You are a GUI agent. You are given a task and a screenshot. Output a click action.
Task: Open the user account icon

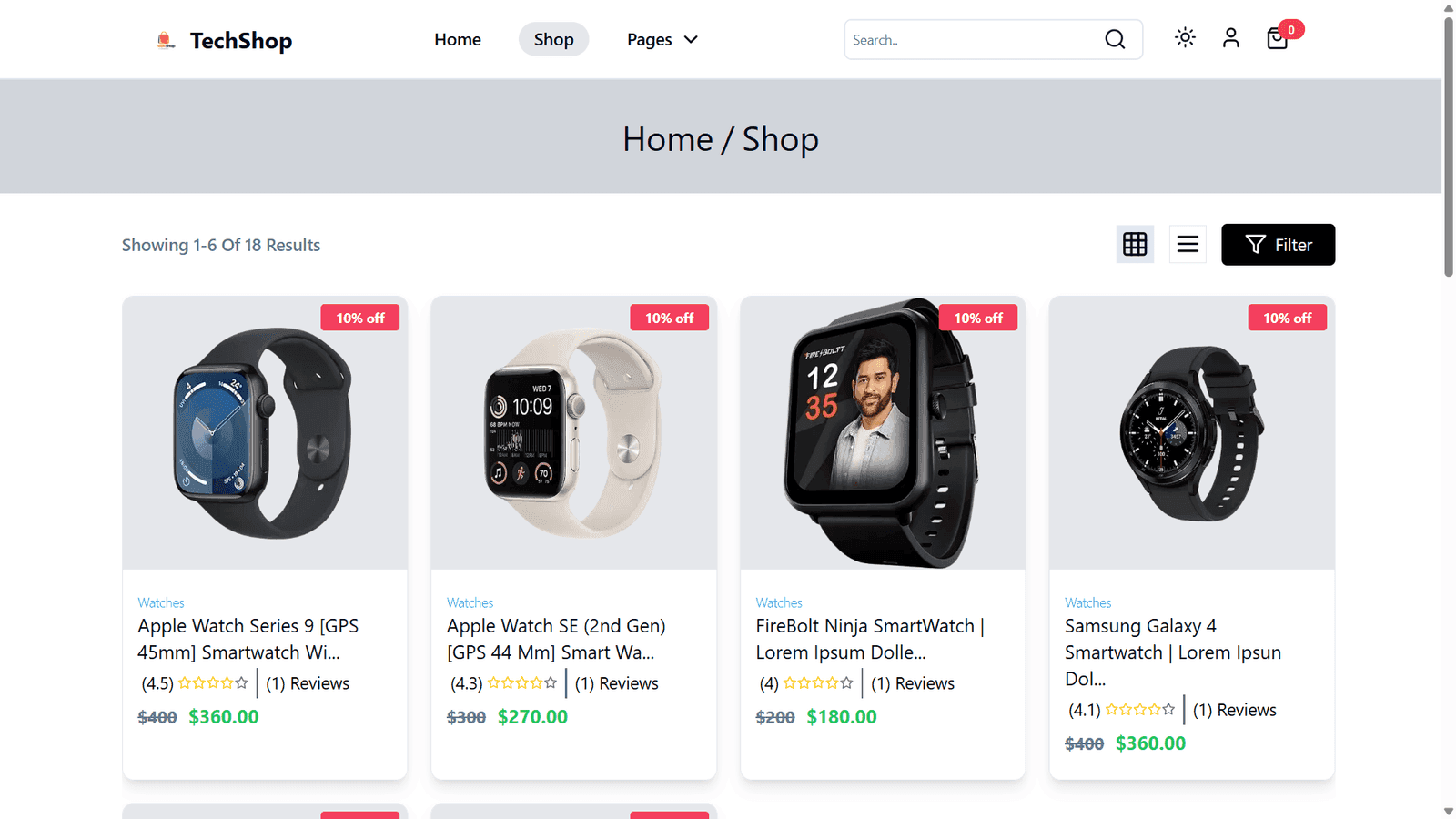[x=1231, y=37]
